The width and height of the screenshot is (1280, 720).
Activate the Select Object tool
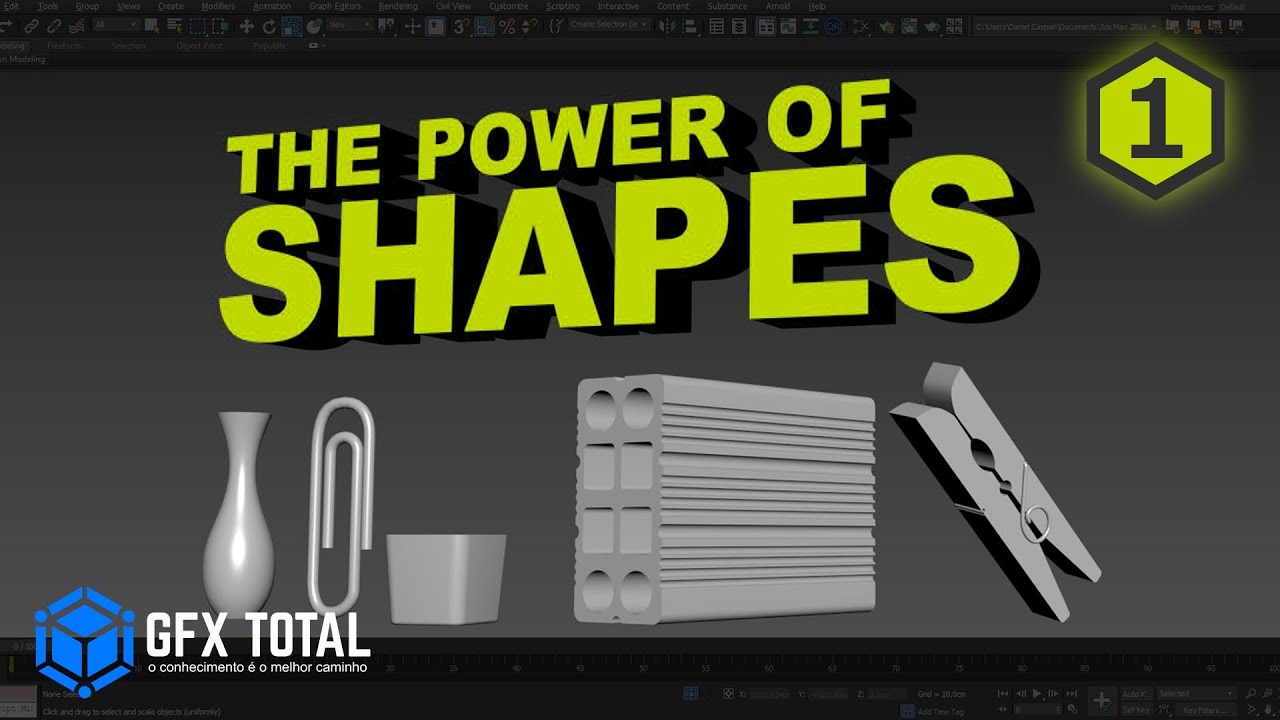(x=152, y=26)
